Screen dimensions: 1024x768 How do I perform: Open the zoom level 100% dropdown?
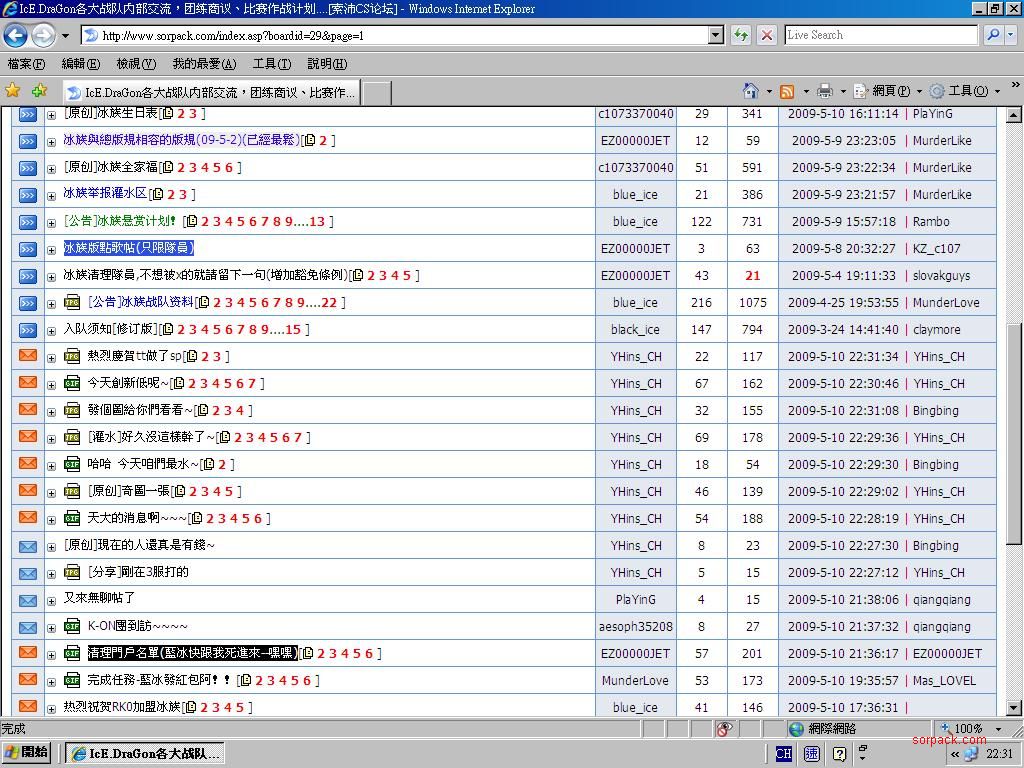click(x=996, y=729)
